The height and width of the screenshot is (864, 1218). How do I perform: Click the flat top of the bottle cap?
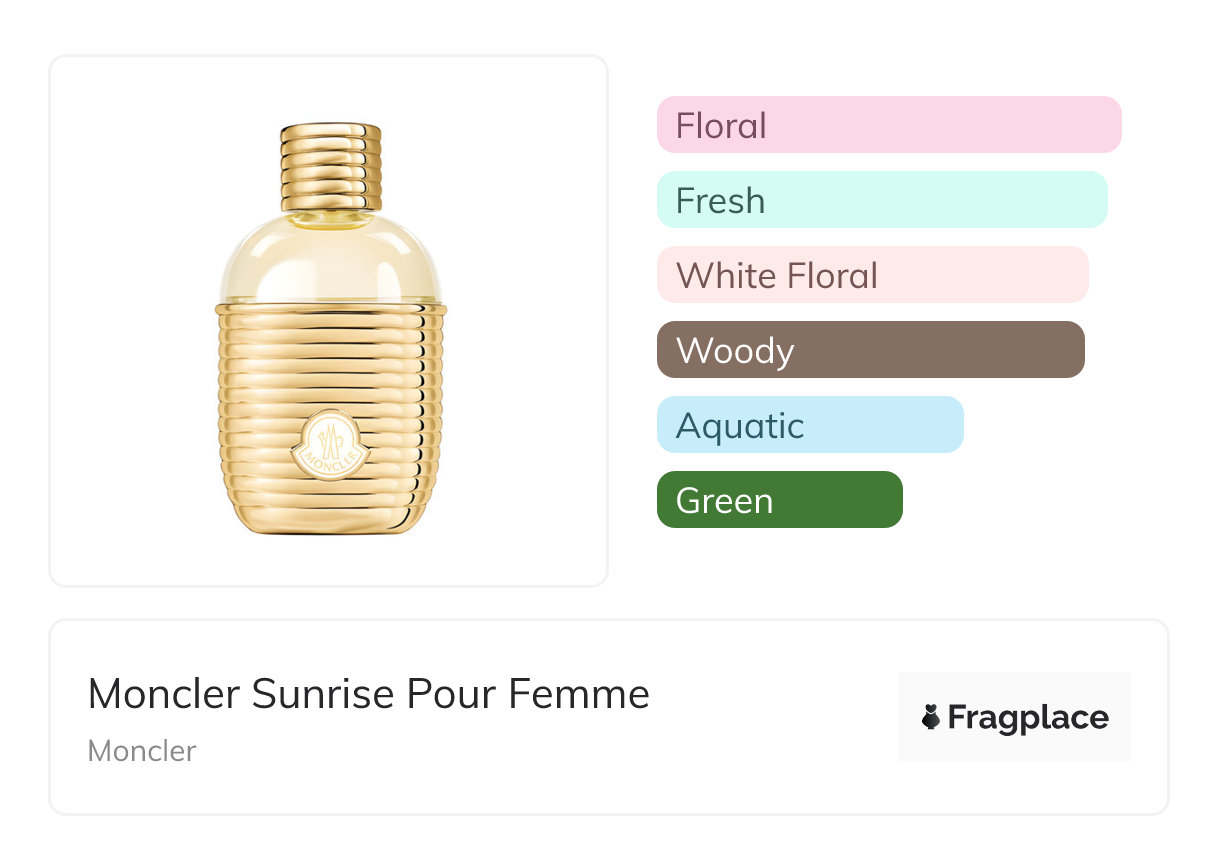pos(330,129)
